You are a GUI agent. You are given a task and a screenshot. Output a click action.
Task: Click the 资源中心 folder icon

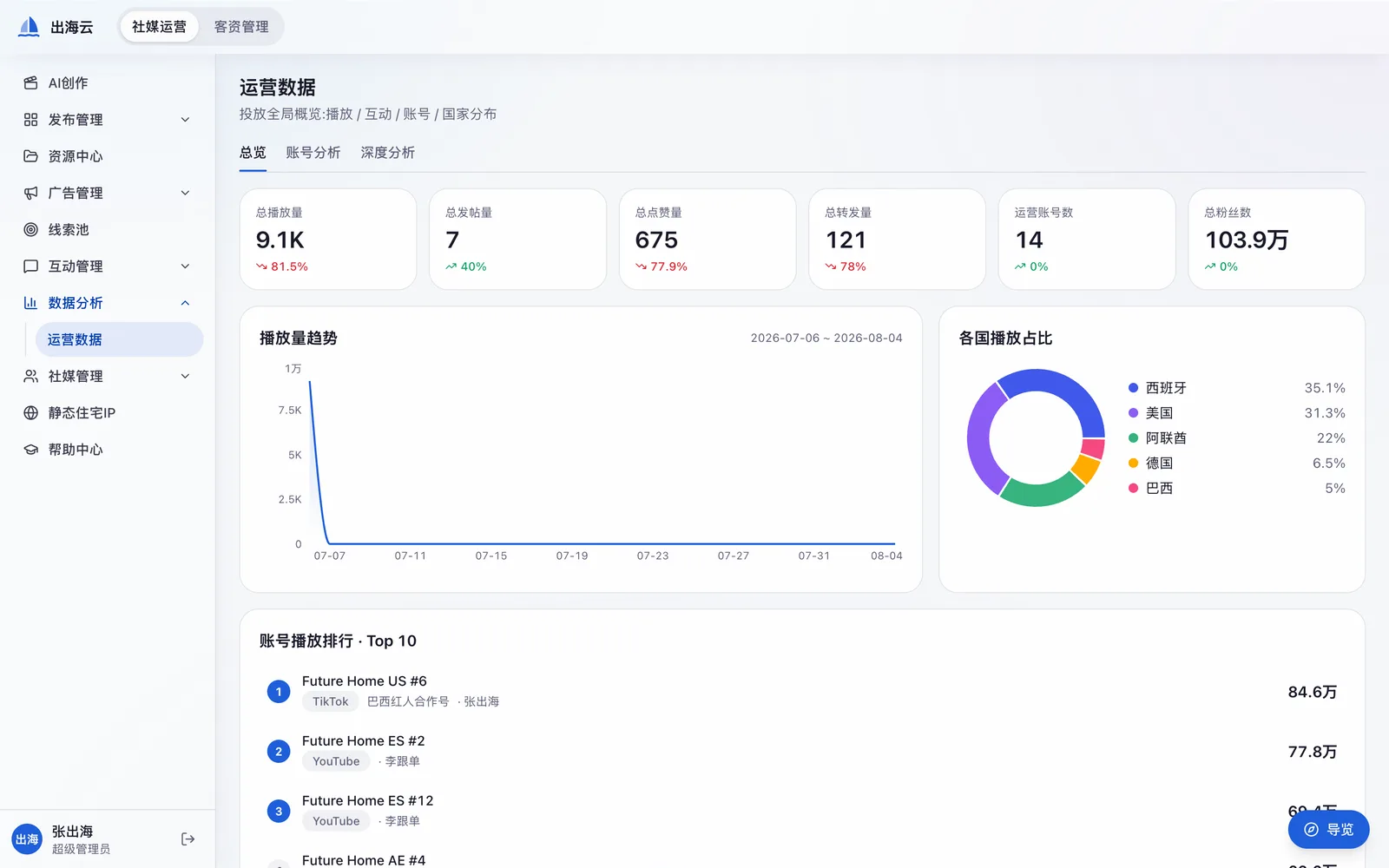(x=30, y=156)
